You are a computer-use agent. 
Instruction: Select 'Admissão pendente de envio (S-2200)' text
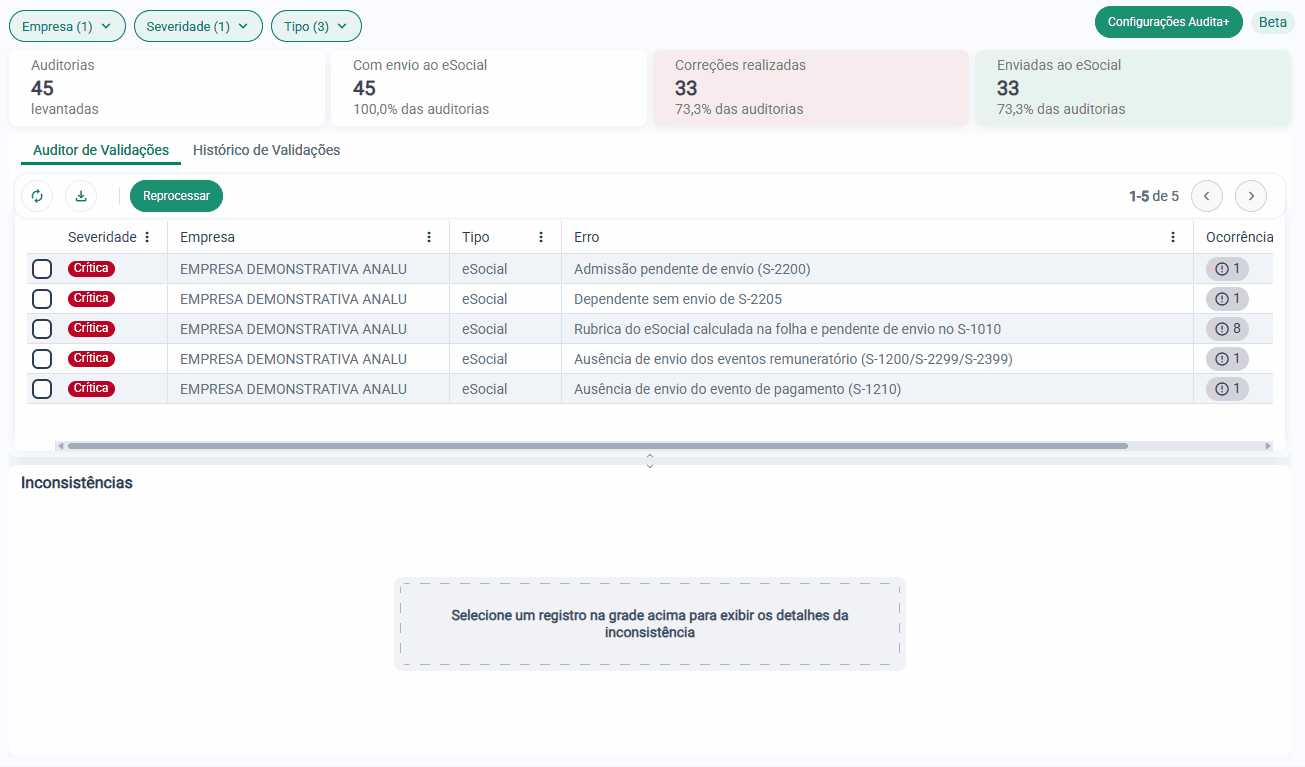(x=692, y=269)
